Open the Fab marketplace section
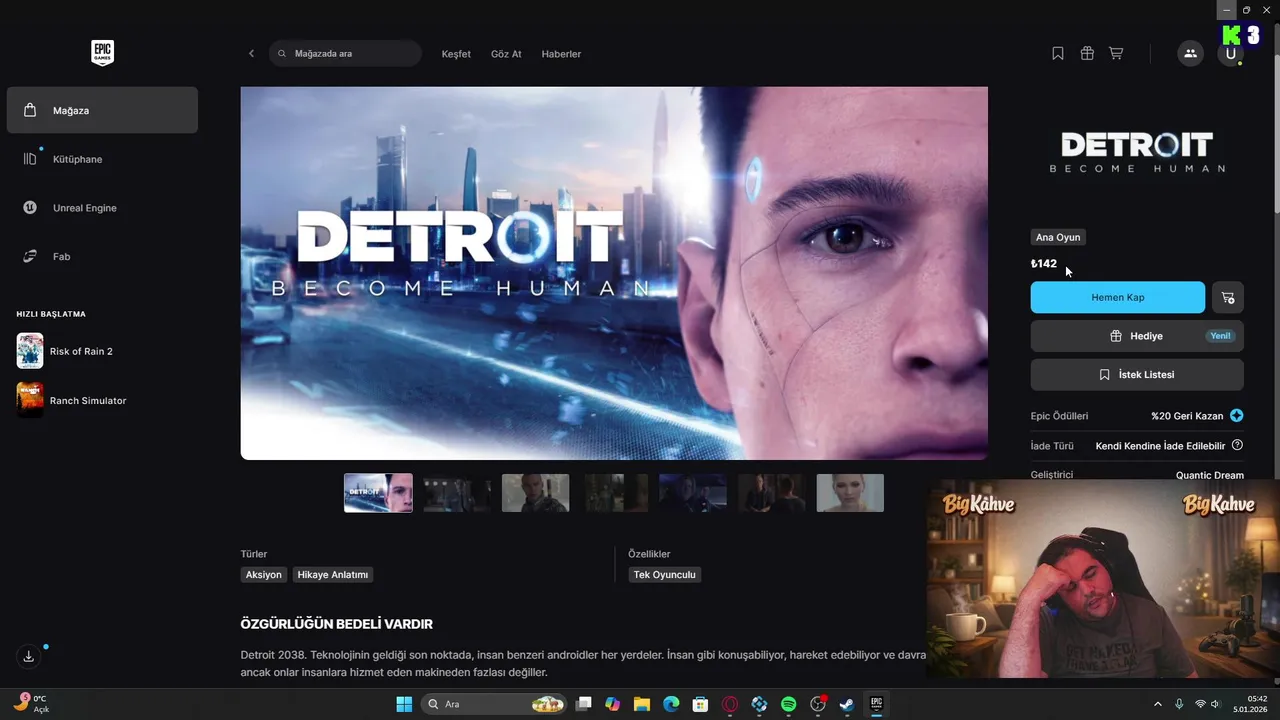This screenshot has width=1280, height=720. point(102,257)
